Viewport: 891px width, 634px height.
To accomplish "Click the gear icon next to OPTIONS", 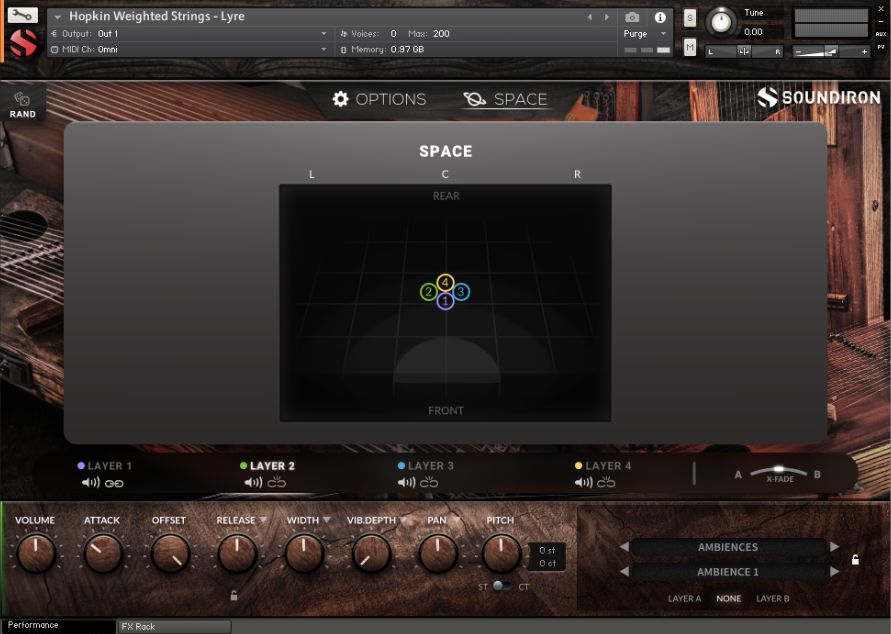I will point(340,99).
